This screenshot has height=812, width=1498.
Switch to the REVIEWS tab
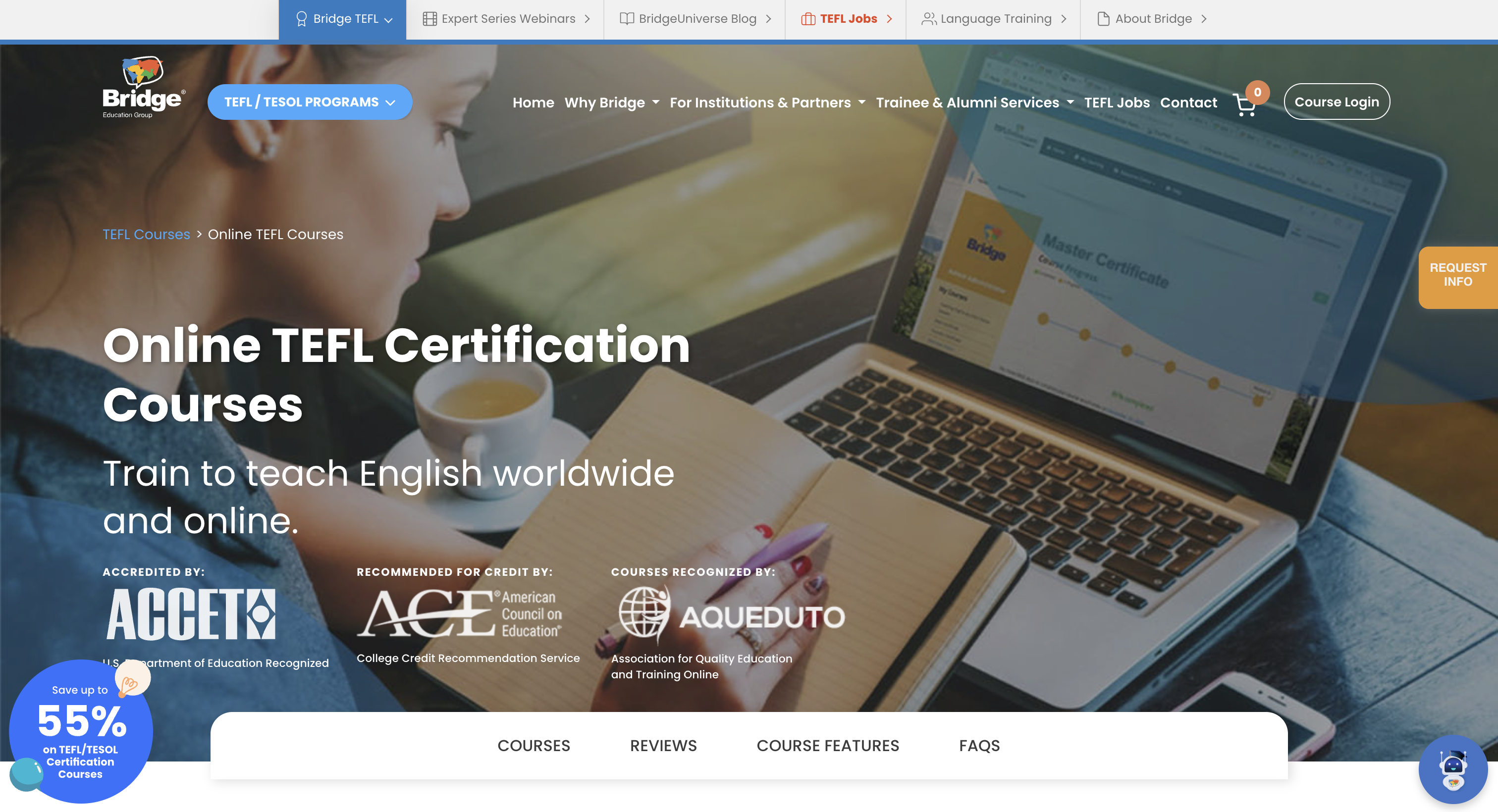tap(663, 746)
